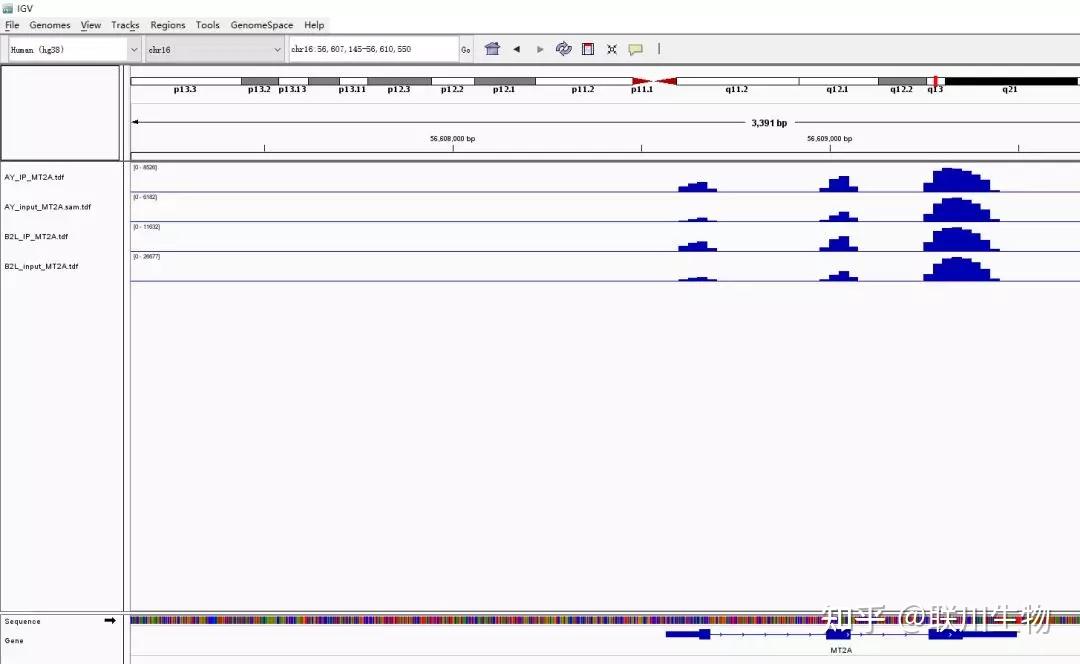
Task: Open the GenomeSpace menu
Action: 262,25
